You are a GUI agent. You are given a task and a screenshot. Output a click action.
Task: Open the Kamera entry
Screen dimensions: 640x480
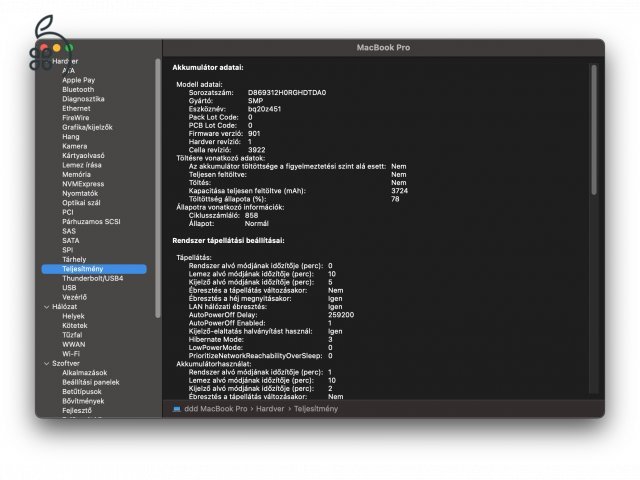75,146
